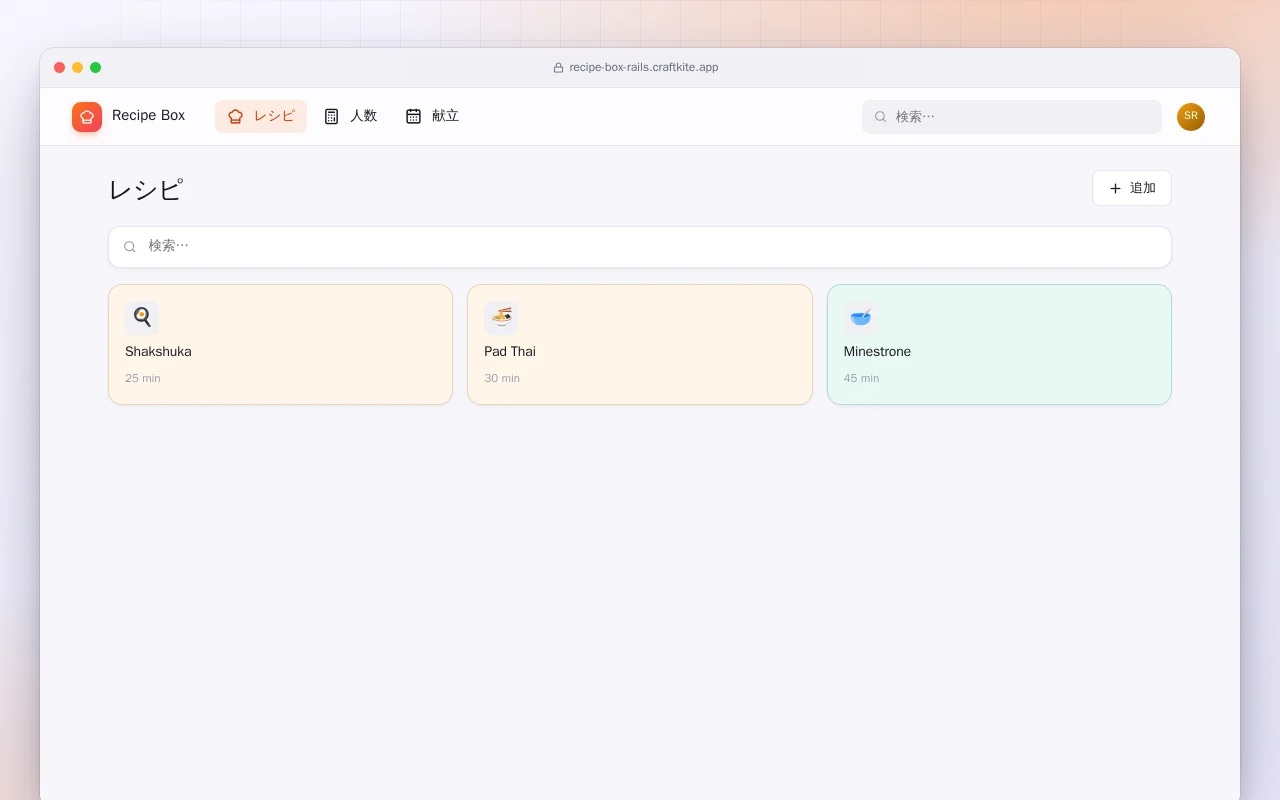1280x800 pixels.
Task: Focus the recipe list search field
Action: coord(640,247)
